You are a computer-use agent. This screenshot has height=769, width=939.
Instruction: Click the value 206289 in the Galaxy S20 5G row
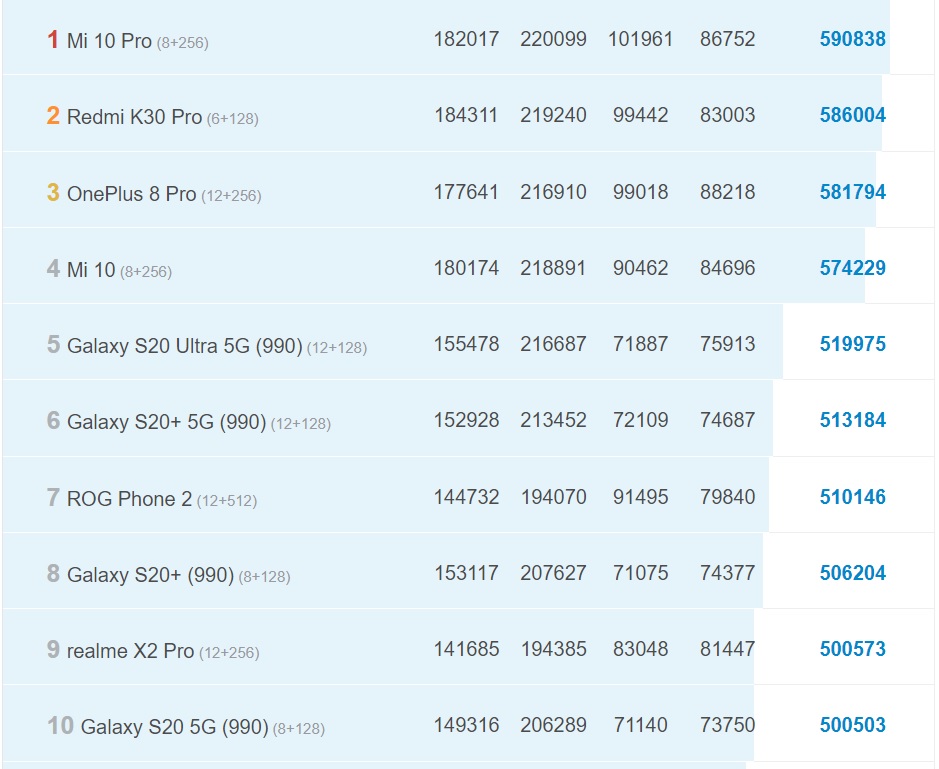point(553,725)
